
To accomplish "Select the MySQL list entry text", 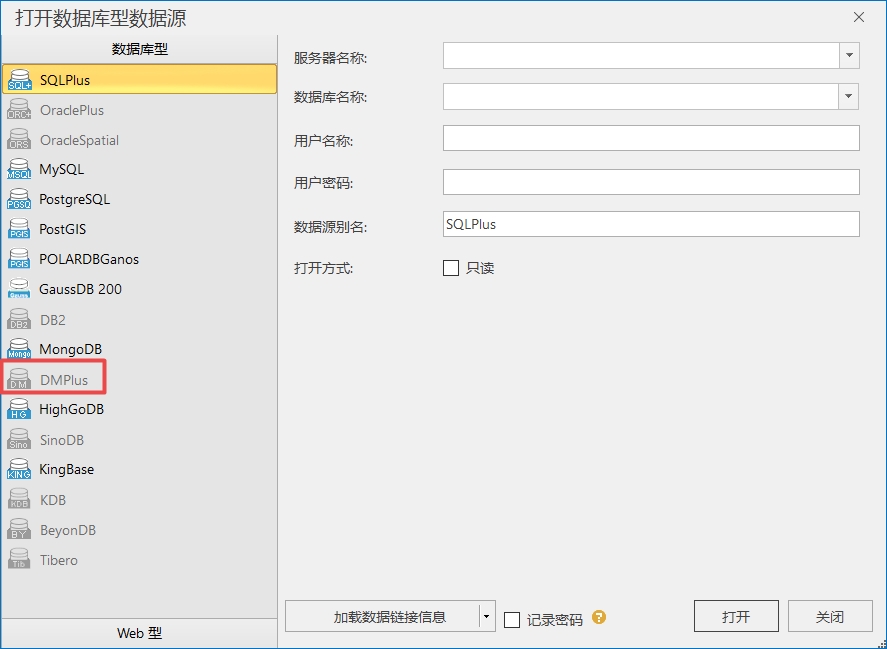I will coord(62,169).
